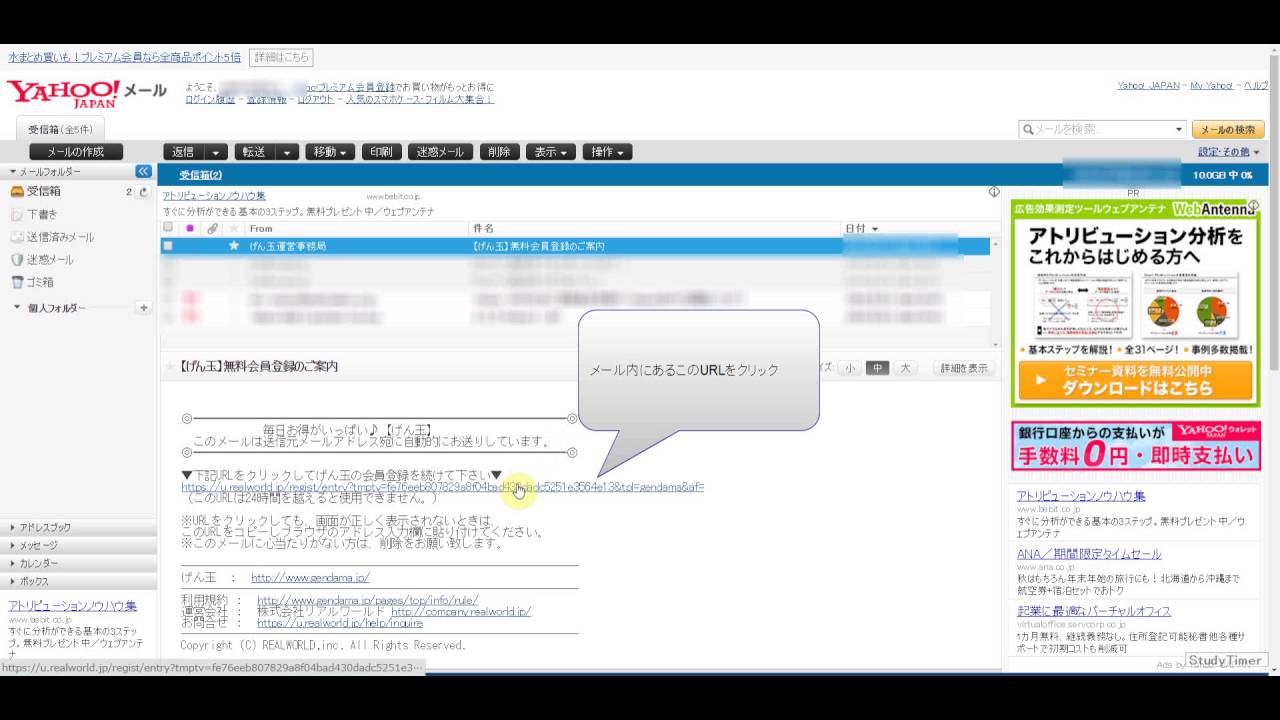Open the 移動 move dropdown
Viewport: 1280px width, 720px height.
[x=330, y=152]
